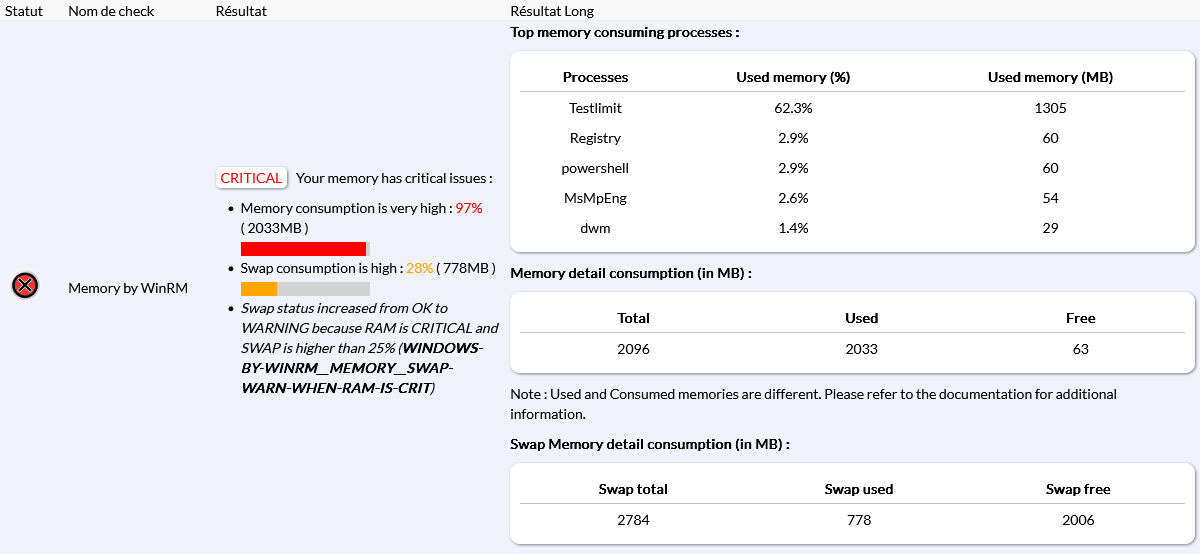Viewport: 1200px width, 554px height.
Task: Click the orange 28% swap percentage
Action: tap(419, 268)
